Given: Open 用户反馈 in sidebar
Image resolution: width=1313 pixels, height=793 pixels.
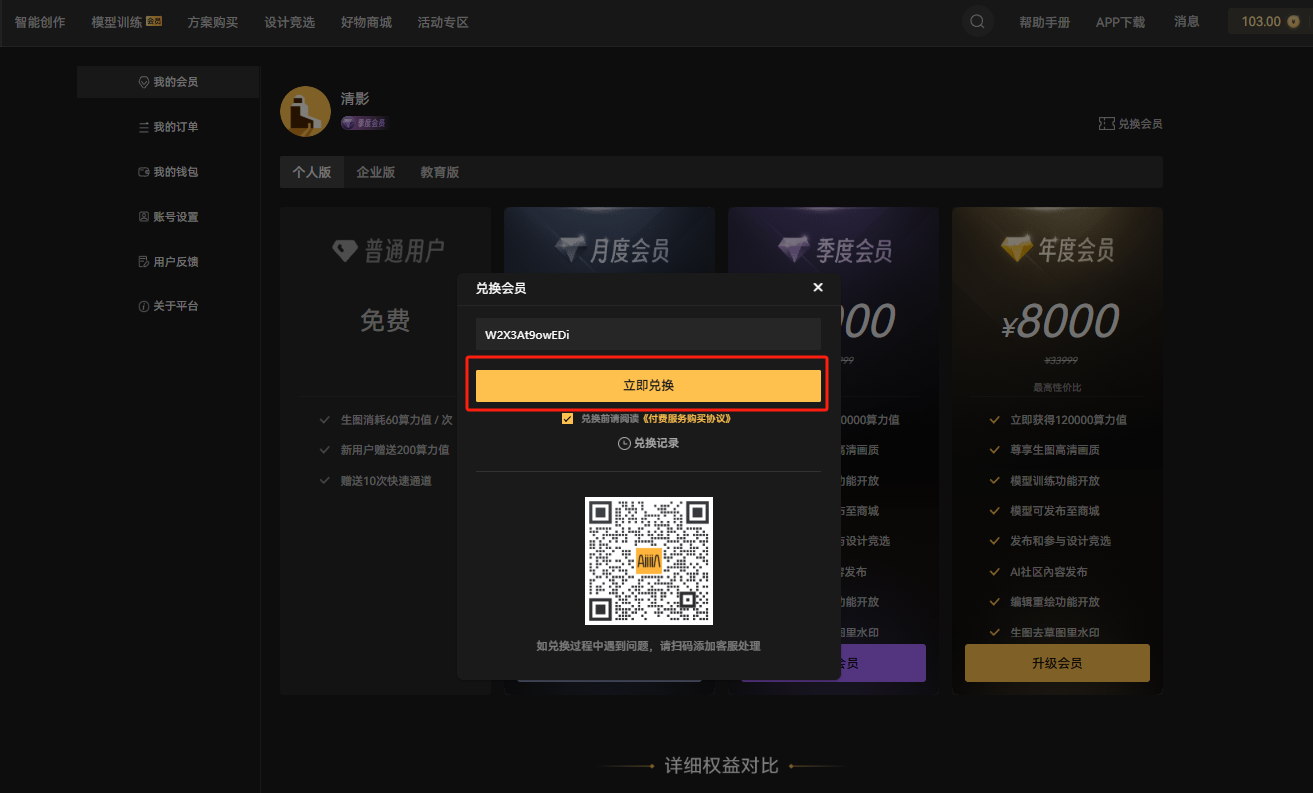Looking at the screenshot, I should coord(168,262).
